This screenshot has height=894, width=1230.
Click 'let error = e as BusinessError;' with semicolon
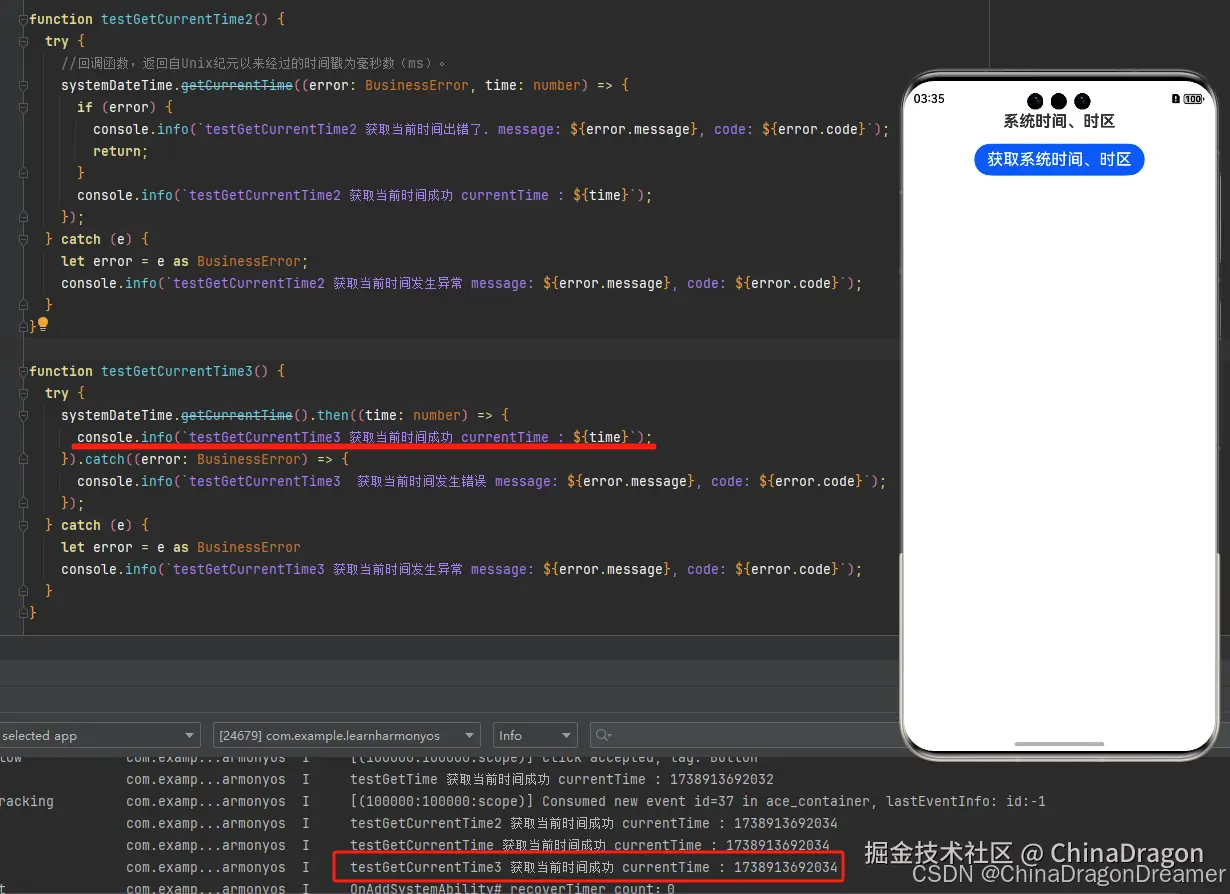point(185,261)
